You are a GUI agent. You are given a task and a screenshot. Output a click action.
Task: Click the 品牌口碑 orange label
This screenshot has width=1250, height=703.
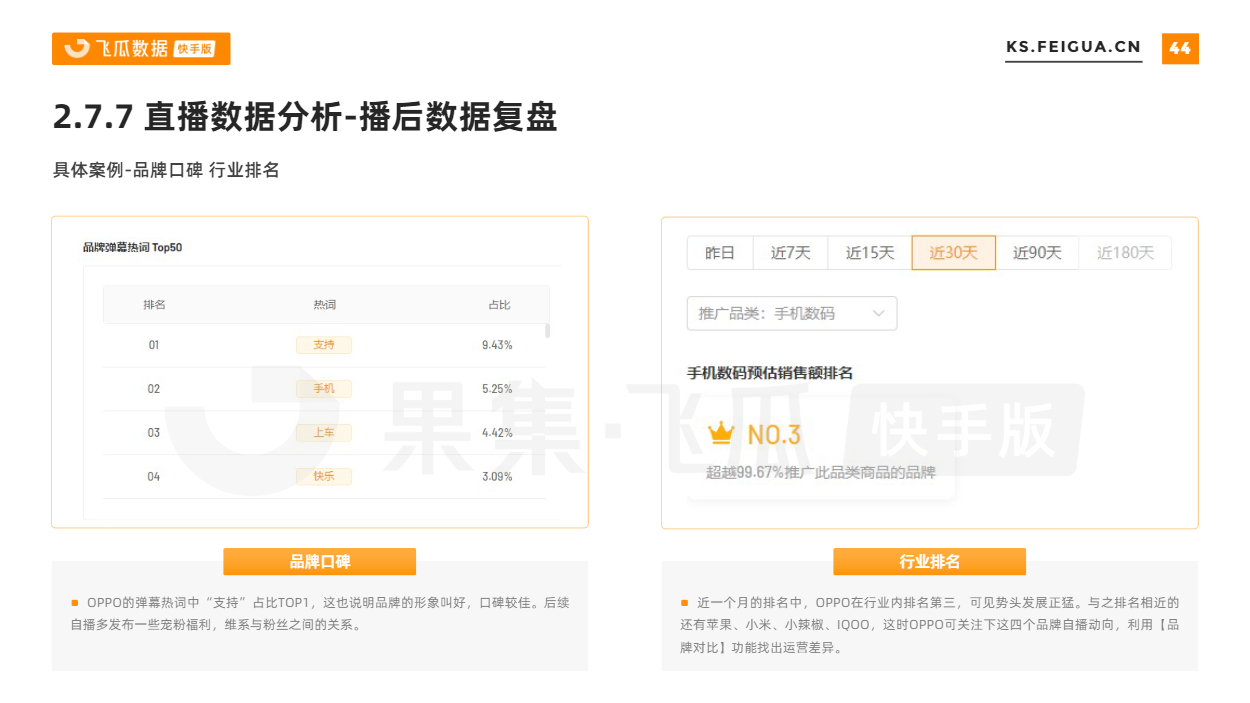tap(320, 562)
